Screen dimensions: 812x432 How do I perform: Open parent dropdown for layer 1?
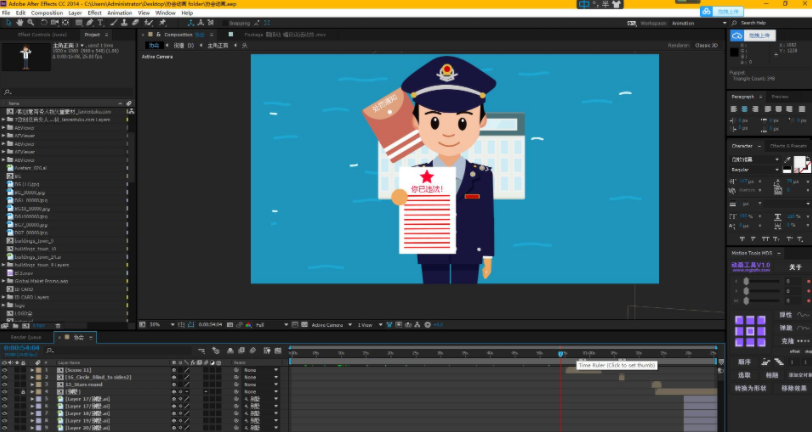[262, 370]
